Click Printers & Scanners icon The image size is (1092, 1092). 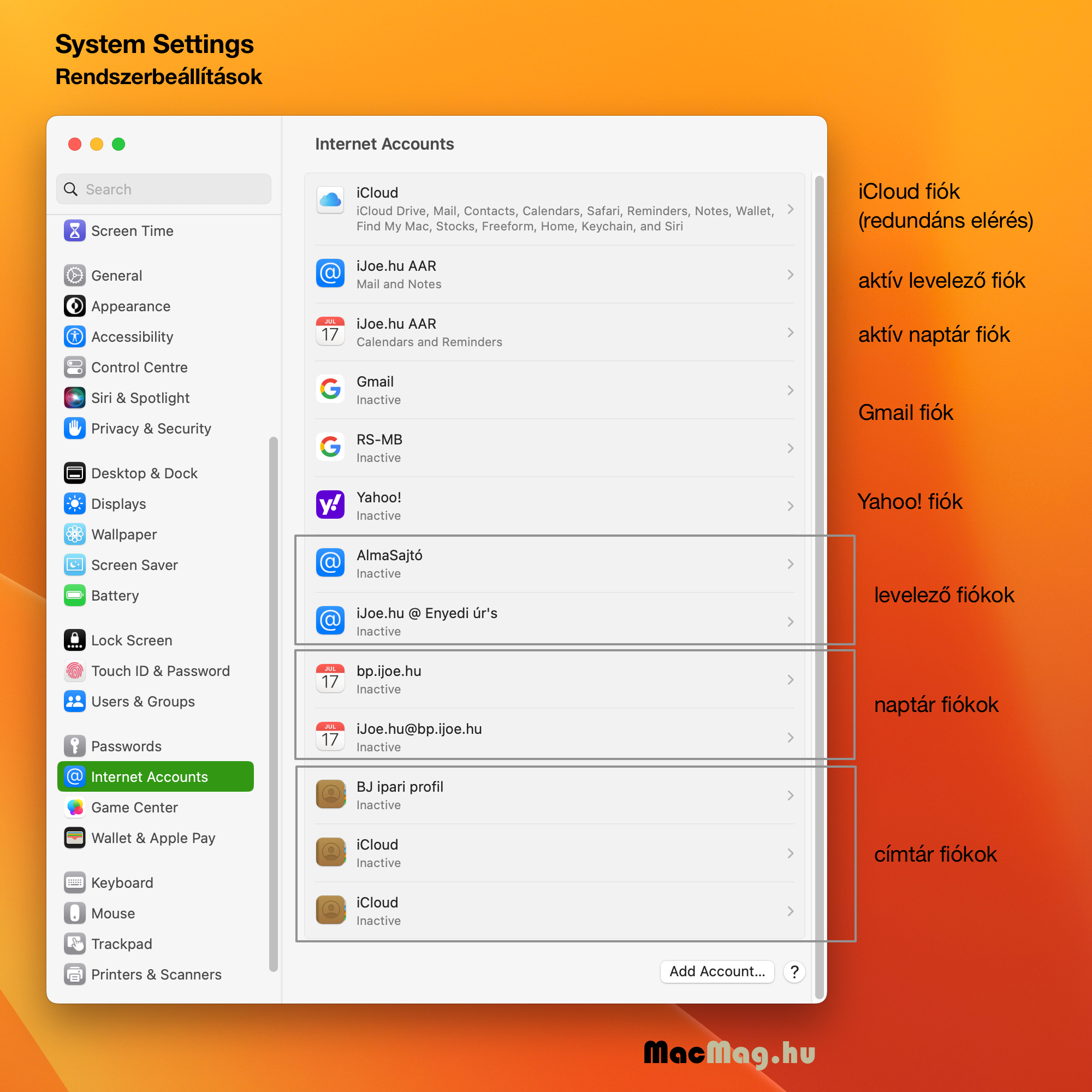(75, 974)
